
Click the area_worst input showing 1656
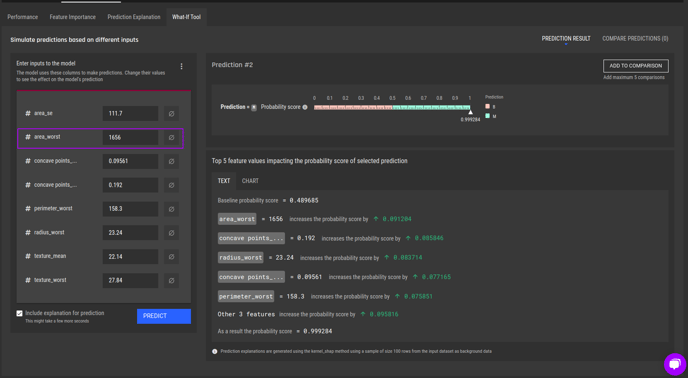[x=130, y=137]
